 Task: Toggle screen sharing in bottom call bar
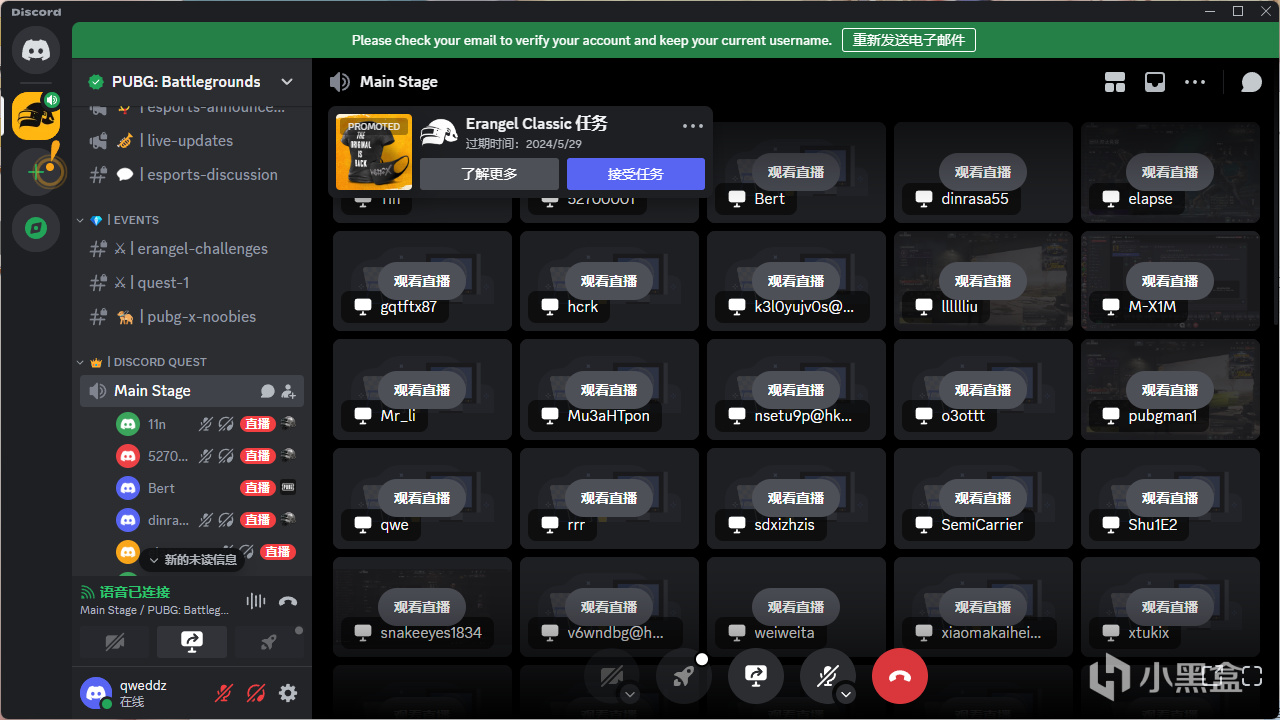pos(756,676)
